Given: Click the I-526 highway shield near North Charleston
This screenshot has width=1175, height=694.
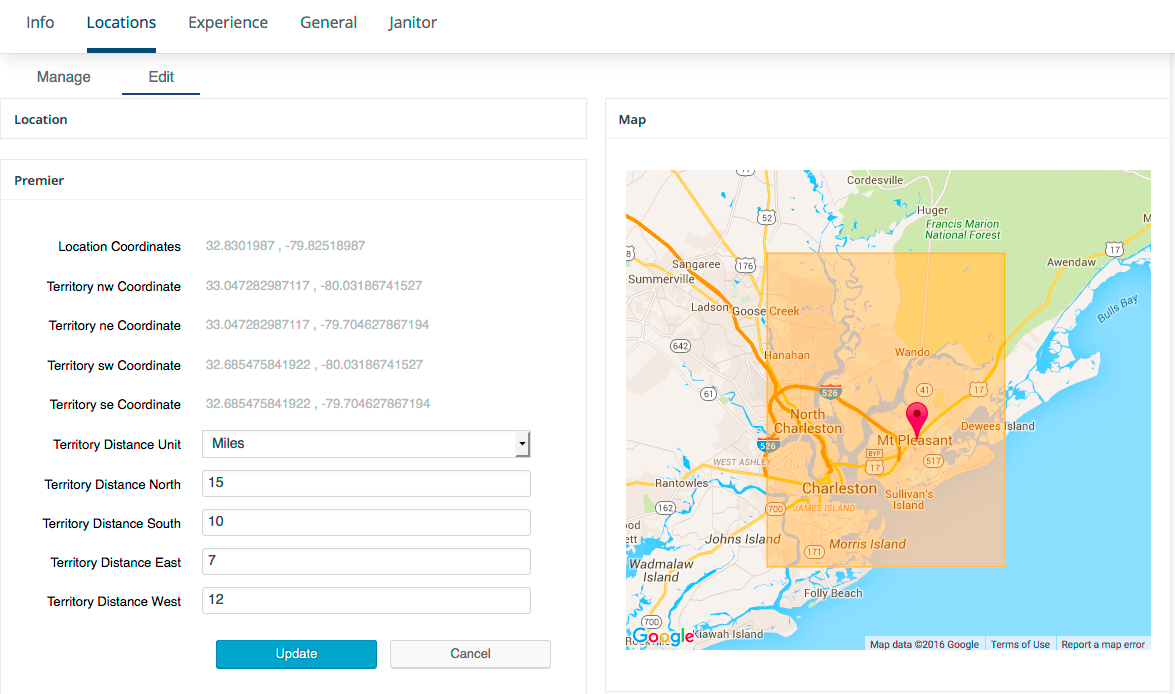Looking at the screenshot, I should click(829, 393).
